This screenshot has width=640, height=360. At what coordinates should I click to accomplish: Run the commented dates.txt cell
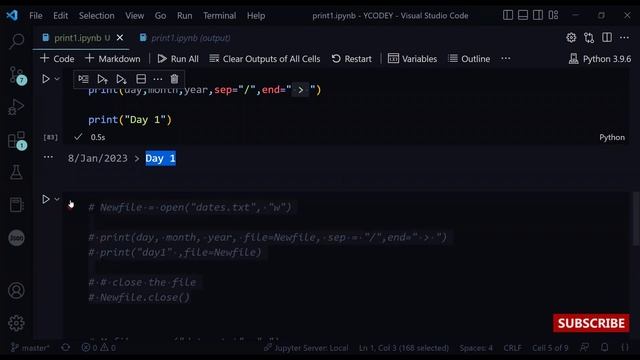46,199
